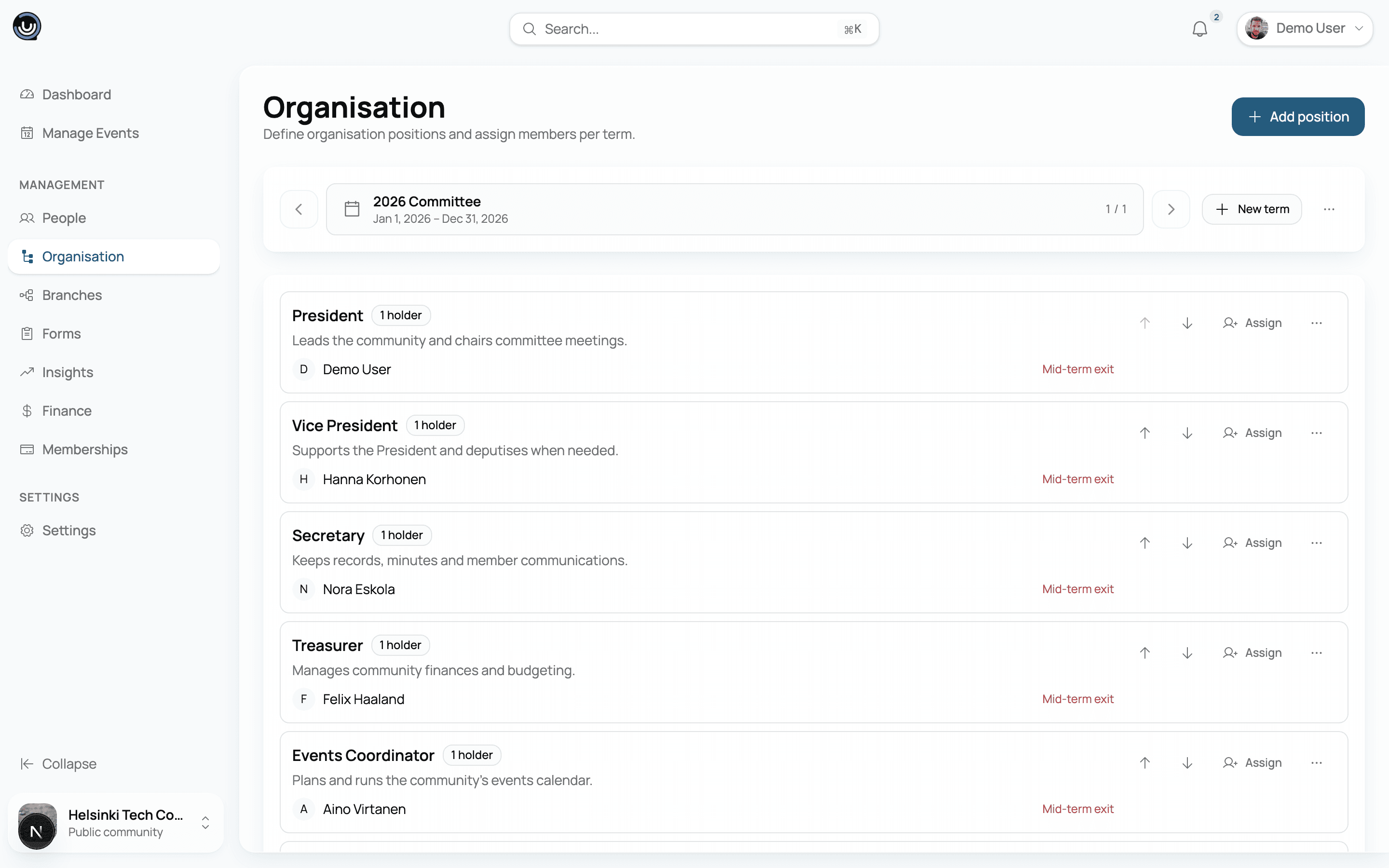1389x868 pixels.
Task: Click the Vice President position title
Action: (344, 425)
